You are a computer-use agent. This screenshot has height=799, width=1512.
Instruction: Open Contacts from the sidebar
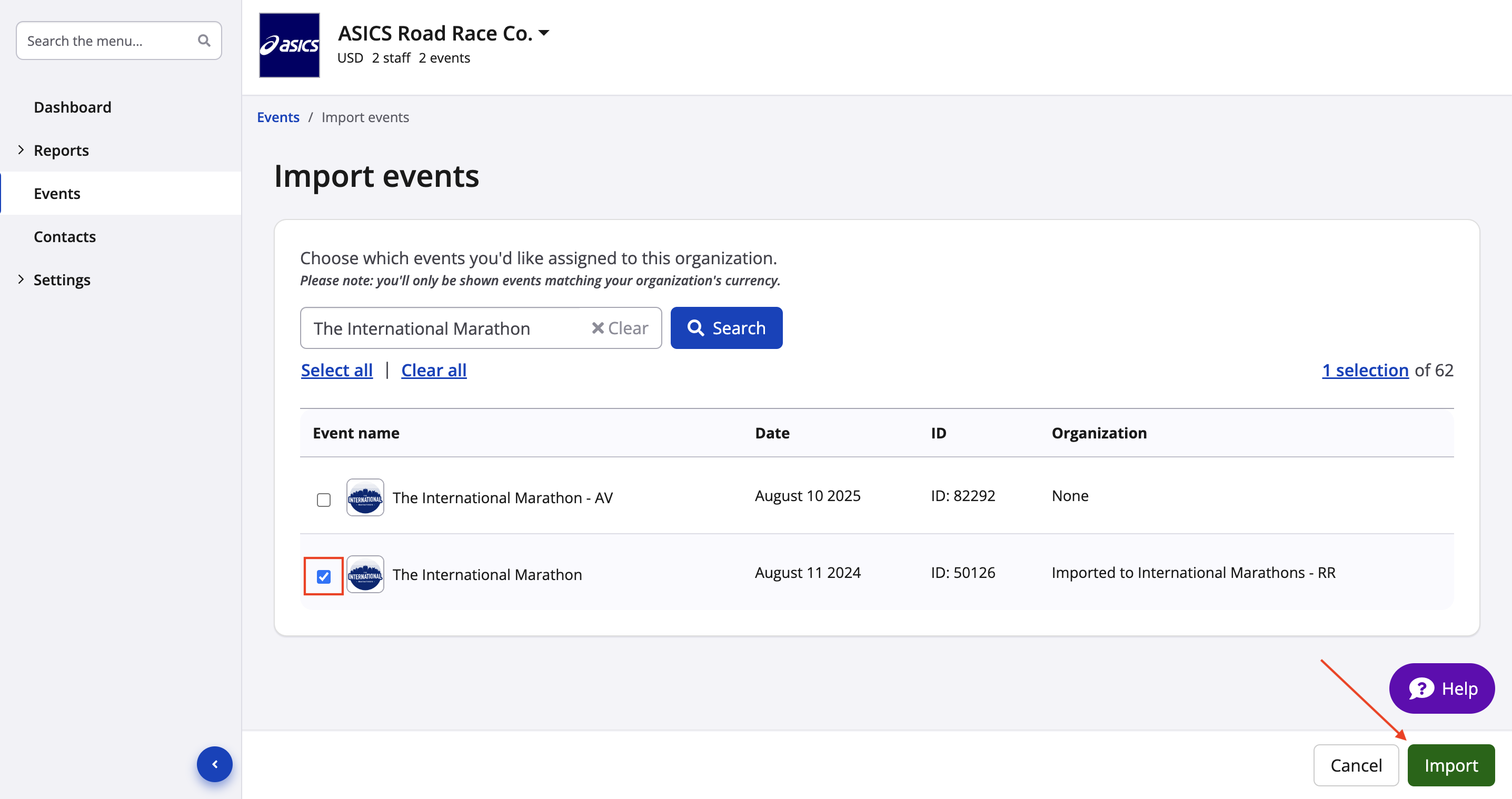pos(65,236)
